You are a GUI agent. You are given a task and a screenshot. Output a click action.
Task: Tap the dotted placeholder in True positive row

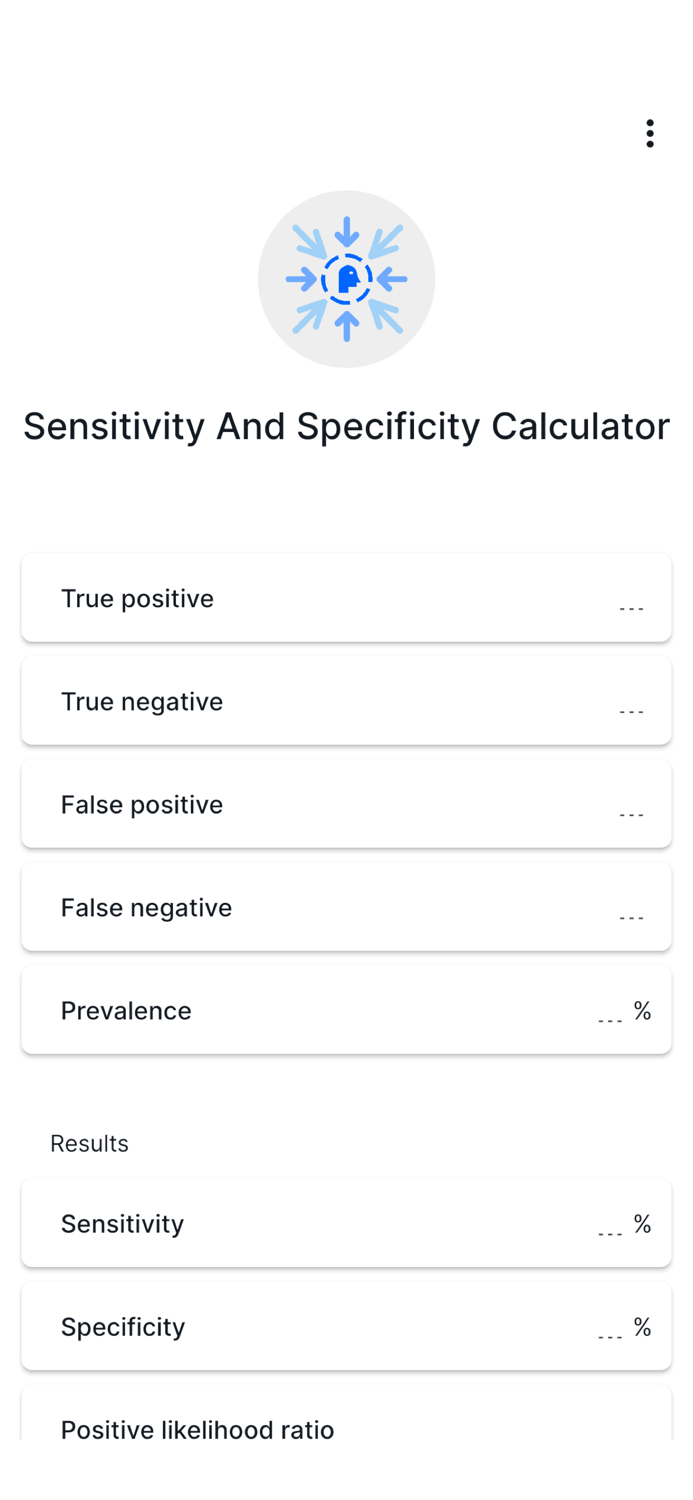(631, 607)
